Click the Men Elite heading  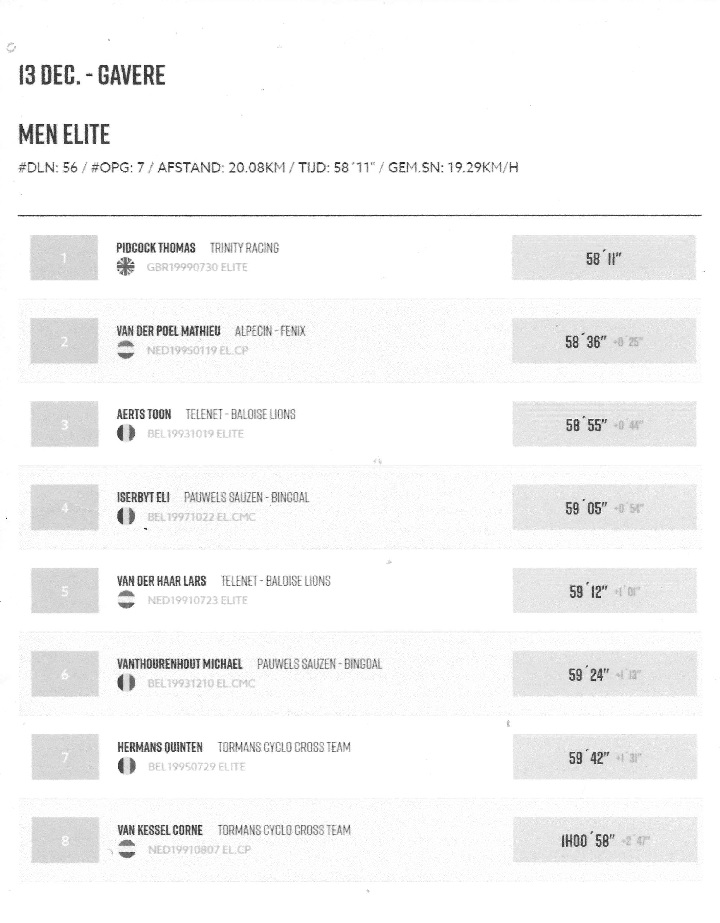pos(64,134)
